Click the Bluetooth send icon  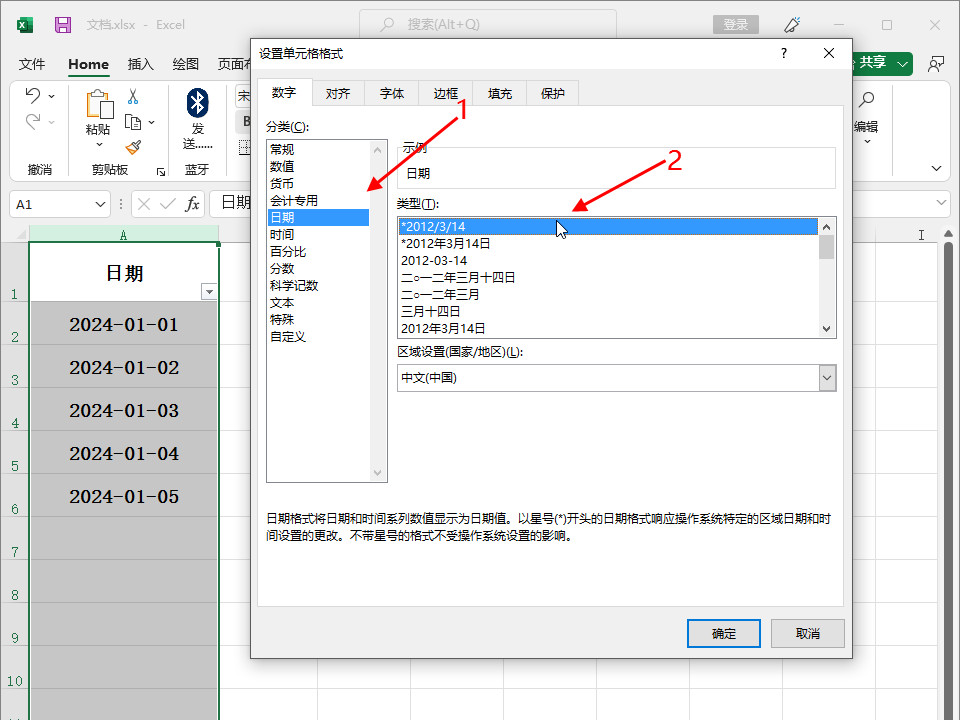click(x=197, y=103)
